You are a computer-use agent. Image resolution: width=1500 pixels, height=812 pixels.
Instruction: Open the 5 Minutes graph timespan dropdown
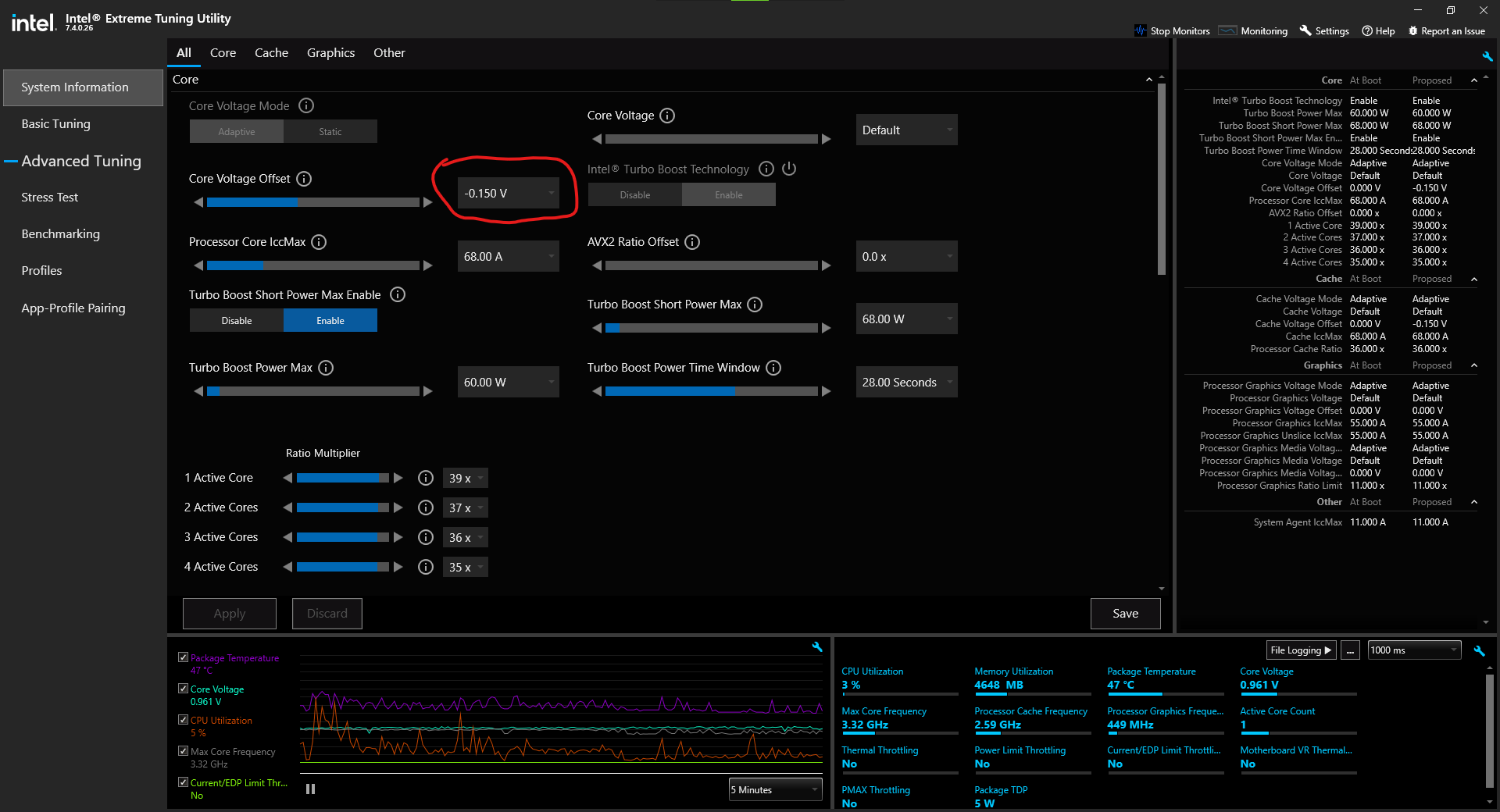(774, 789)
